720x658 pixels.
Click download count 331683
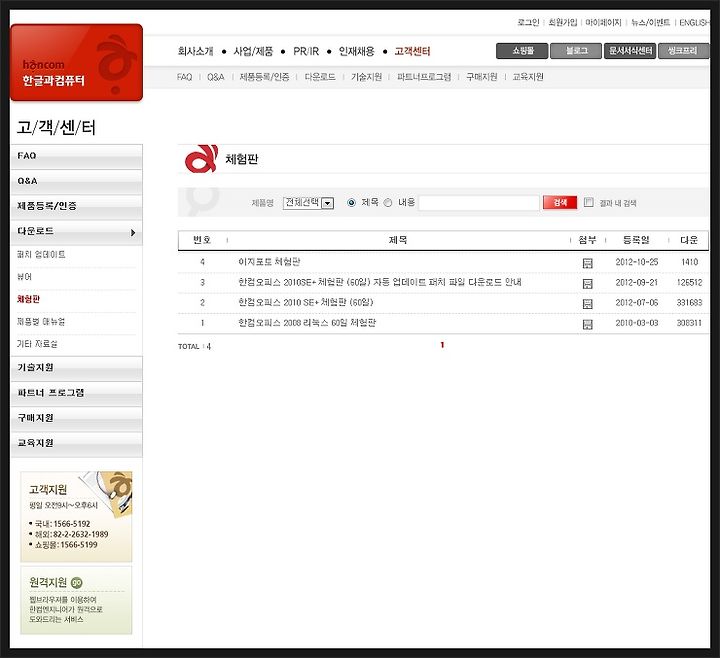(x=689, y=303)
